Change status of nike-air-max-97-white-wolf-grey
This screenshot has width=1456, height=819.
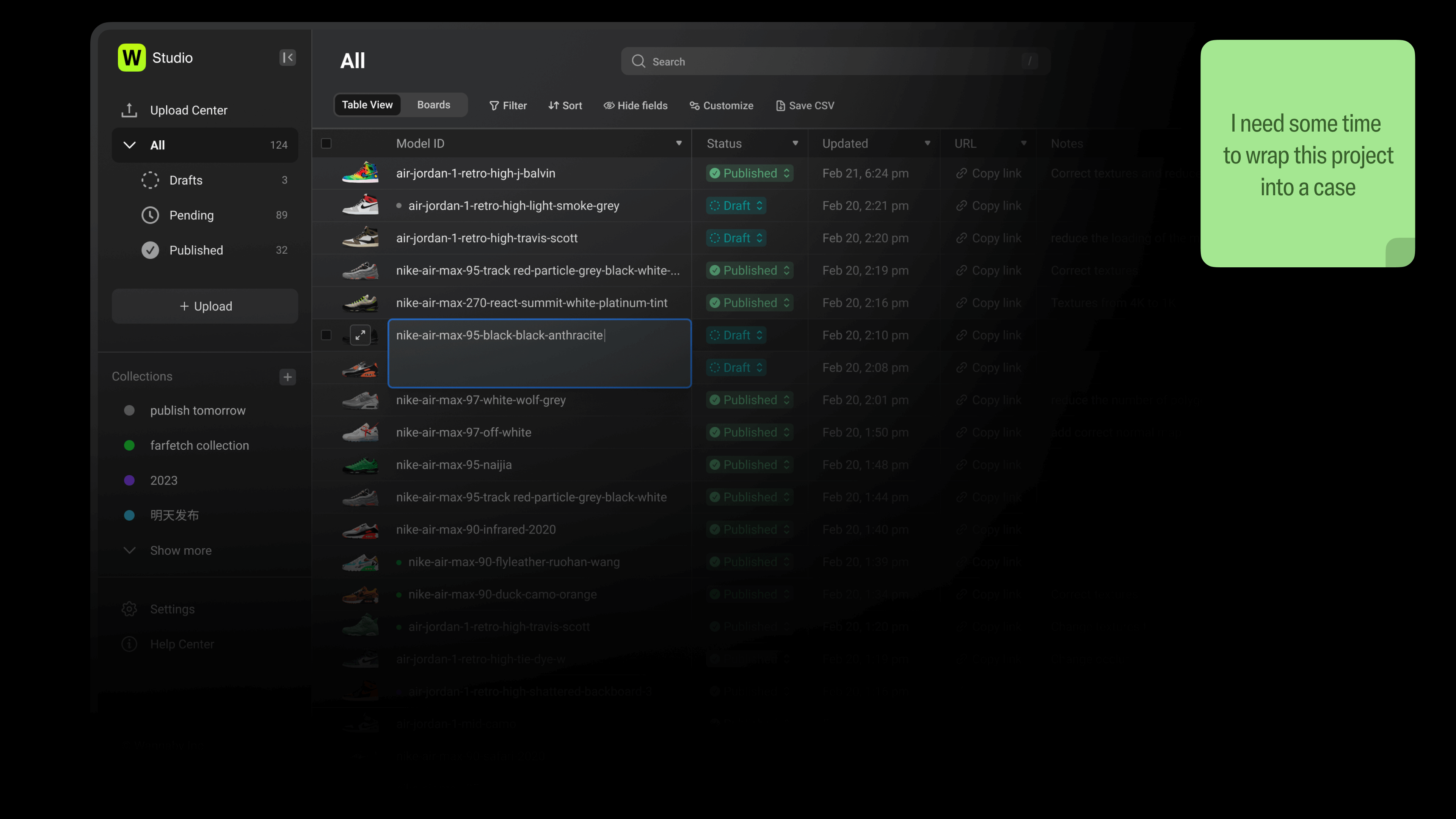click(x=750, y=400)
